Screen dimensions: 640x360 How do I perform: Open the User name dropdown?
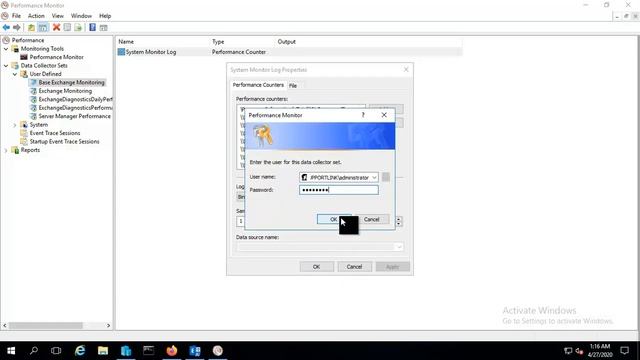374,178
